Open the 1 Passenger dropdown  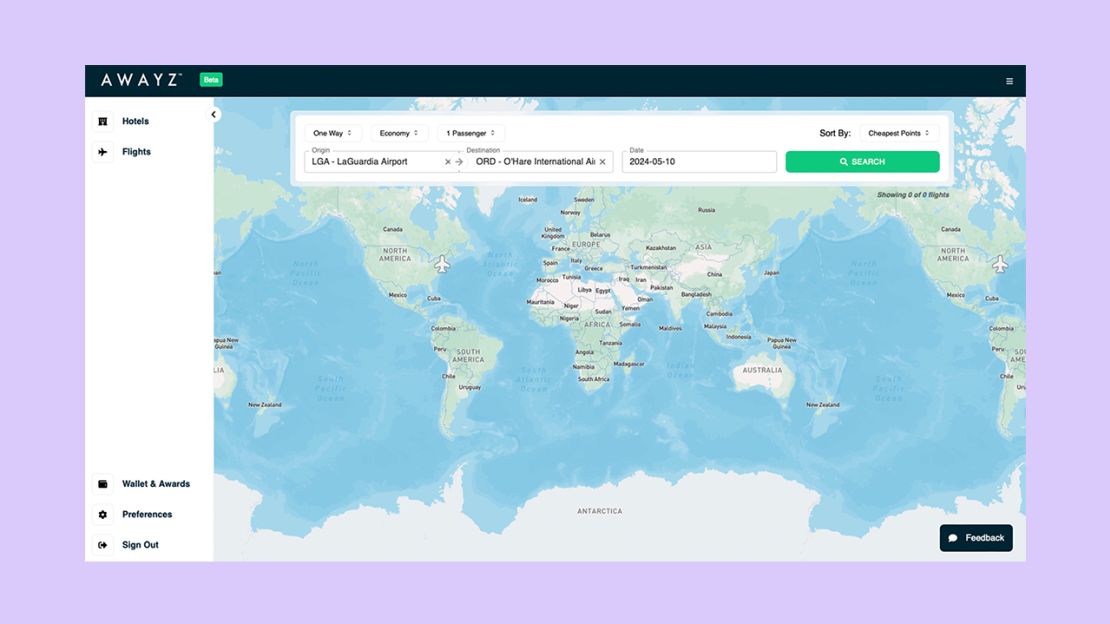tap(470, 133)
